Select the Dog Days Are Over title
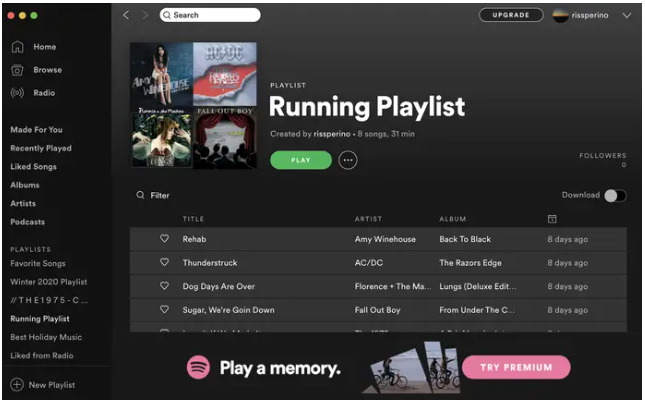The width and height of the screenshot is (645, 406). click(218, 286)
